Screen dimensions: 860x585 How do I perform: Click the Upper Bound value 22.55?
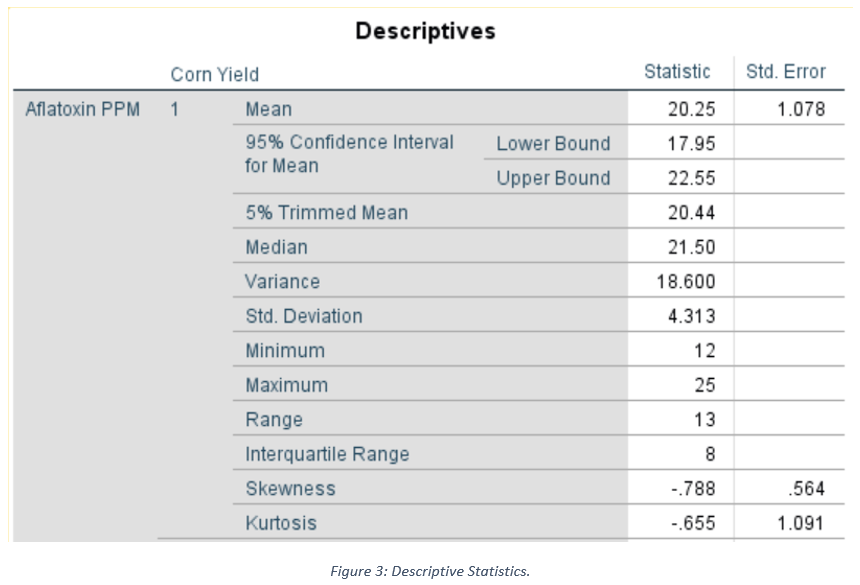coord(691,178)
